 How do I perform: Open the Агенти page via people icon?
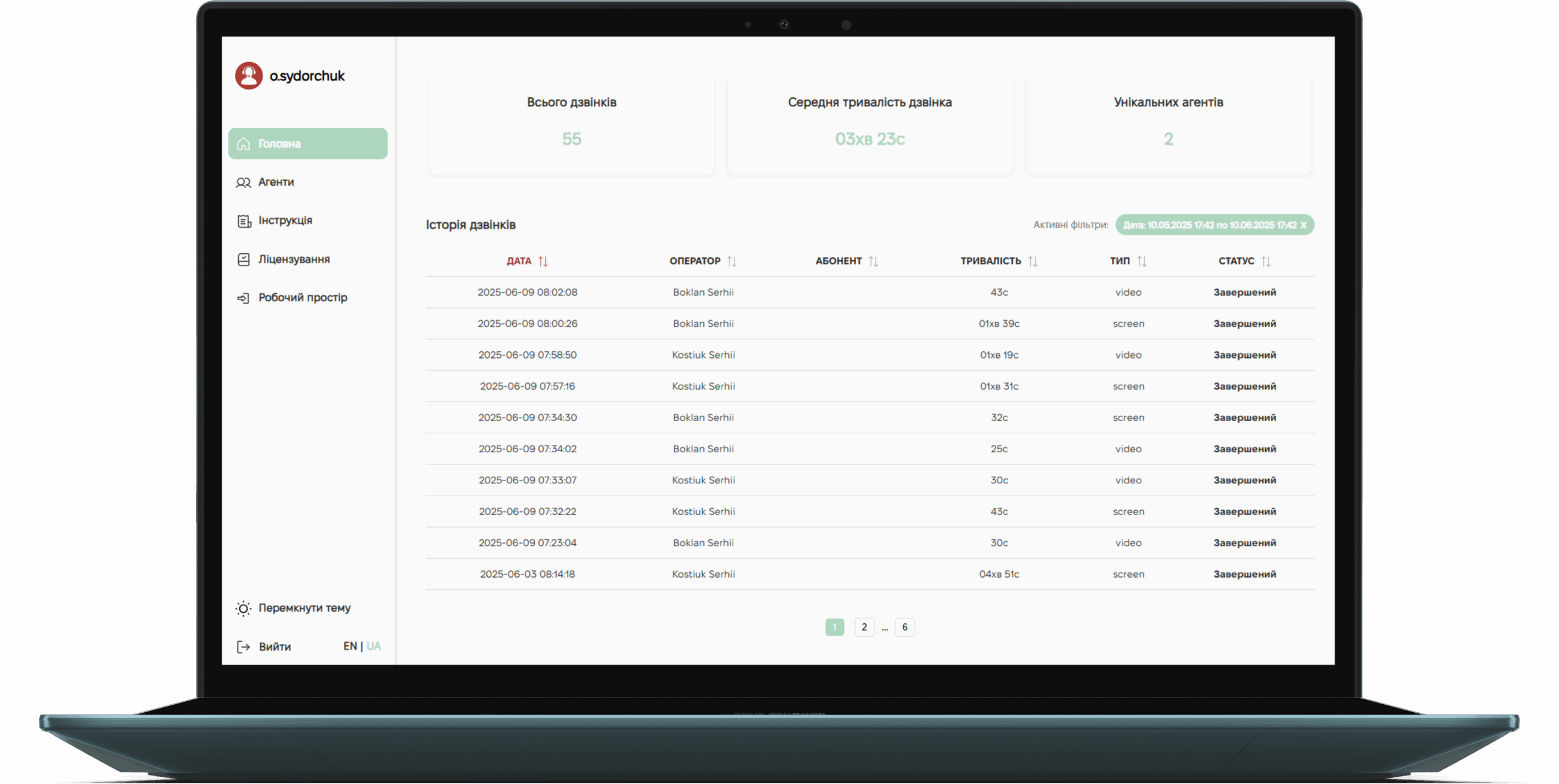pyautogui.click(x=243, y=182)
